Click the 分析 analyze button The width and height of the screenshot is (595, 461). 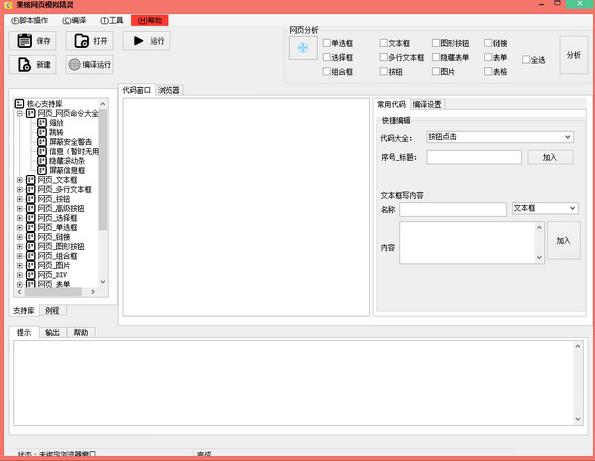573,55
